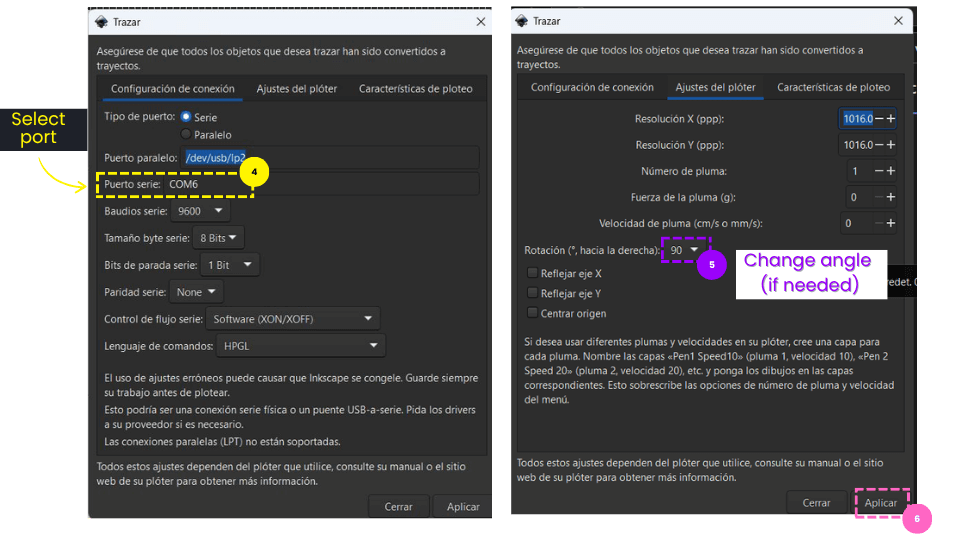This screenshot has width=960, height=540.
Task: Enable the Reflejar eje X checkbox
Action: [x=533, y=273]
